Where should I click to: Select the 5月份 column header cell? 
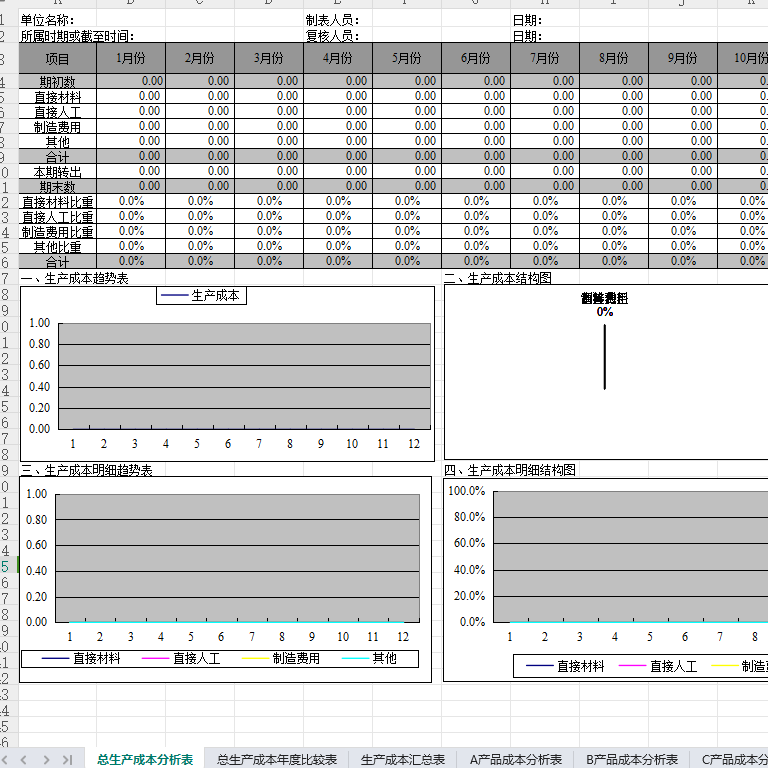click(407, 59)
